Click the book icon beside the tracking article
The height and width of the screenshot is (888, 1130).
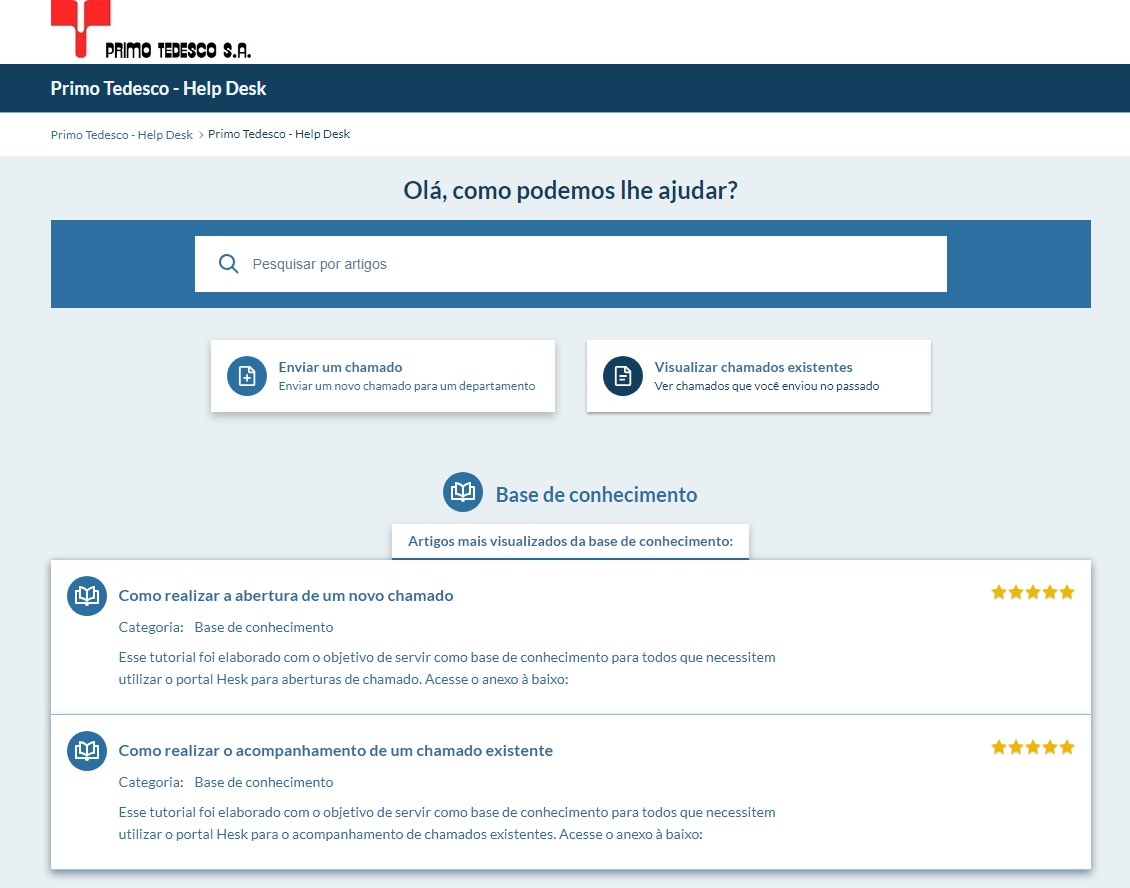86,750
